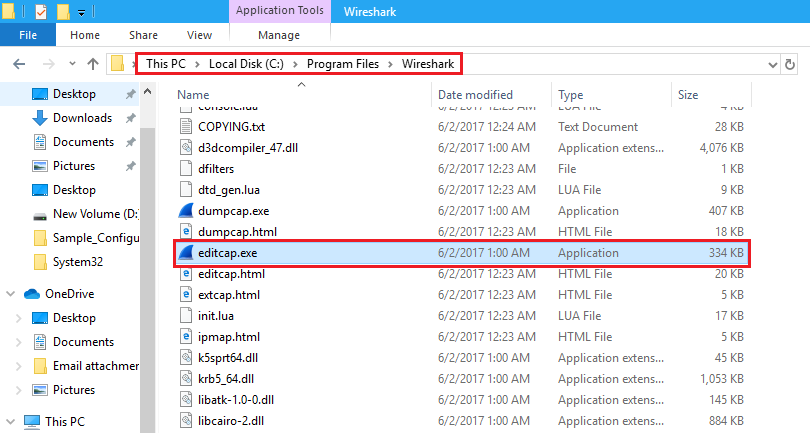The width and height of the screenshot is (810, 433).
Task: Open the File menu tab
Action: point(28,35)
